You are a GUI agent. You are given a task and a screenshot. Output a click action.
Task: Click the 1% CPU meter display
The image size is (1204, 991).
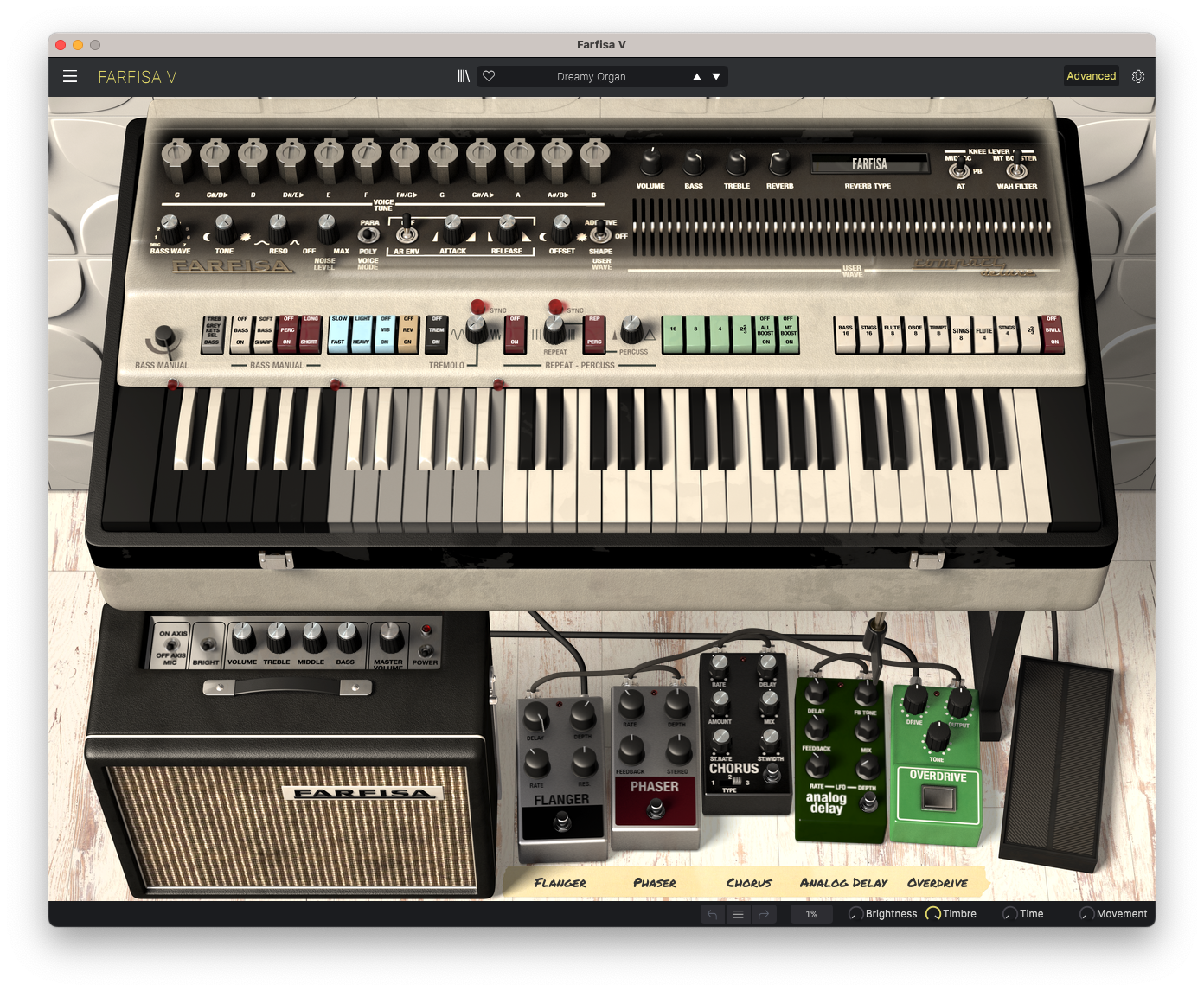point(811,914)
